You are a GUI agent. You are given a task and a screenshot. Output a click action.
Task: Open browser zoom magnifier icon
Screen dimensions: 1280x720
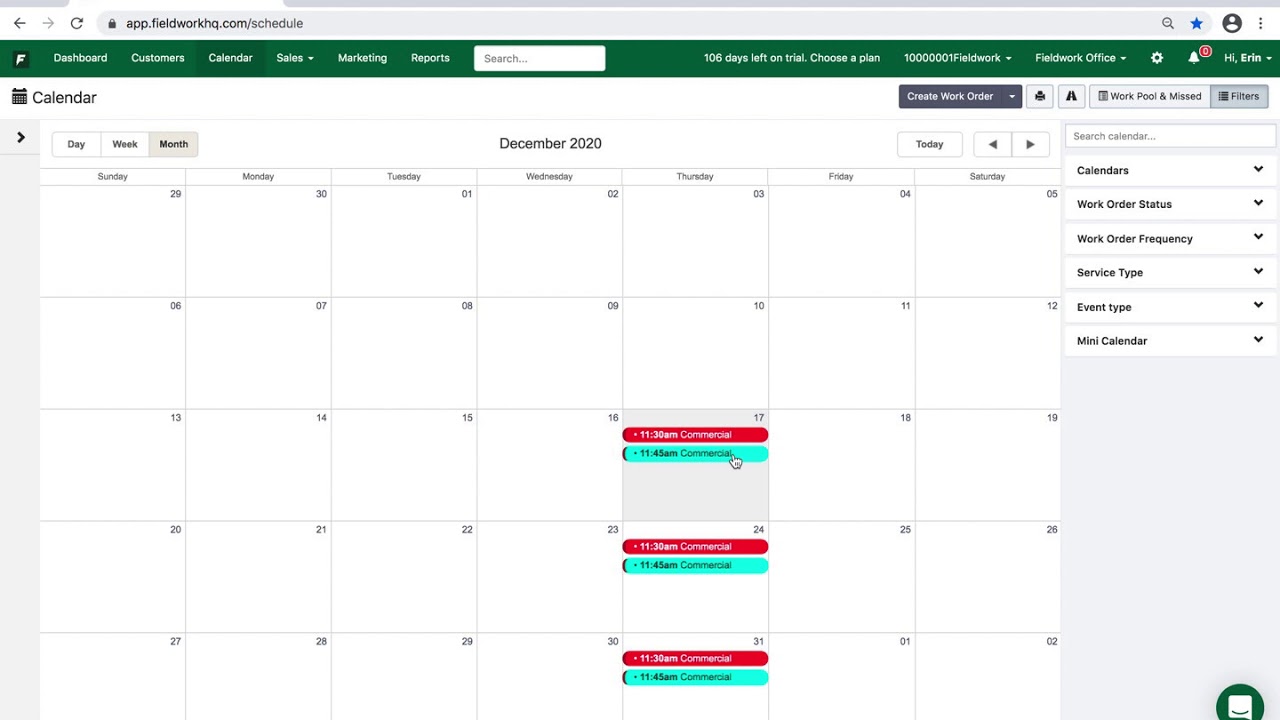coord(1168,23)
